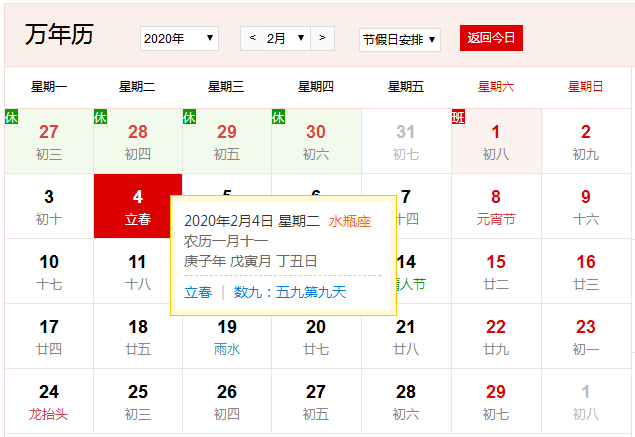
Task: Click 休 badge on January 28
Action: tap(100, 117)
